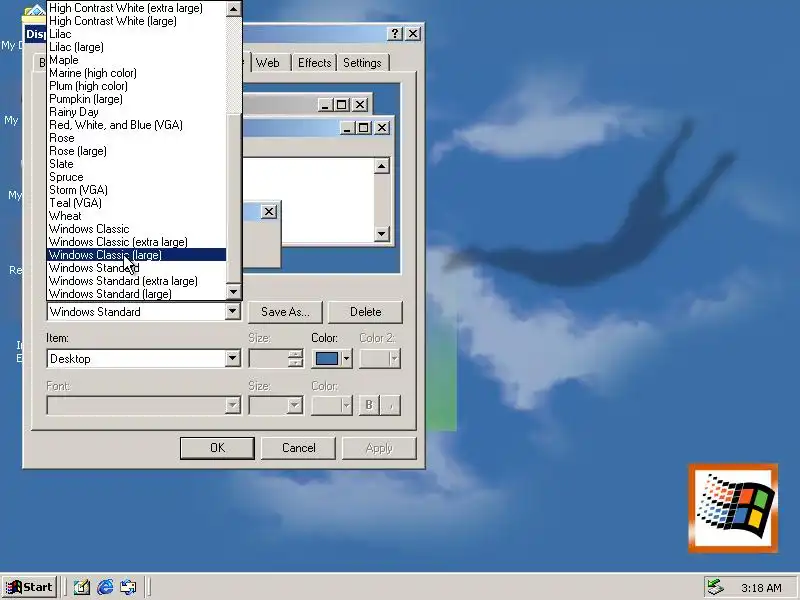Choose the Lilac (large) scheme
This screenshot has width=800, height=600.
tap(136, 47)
